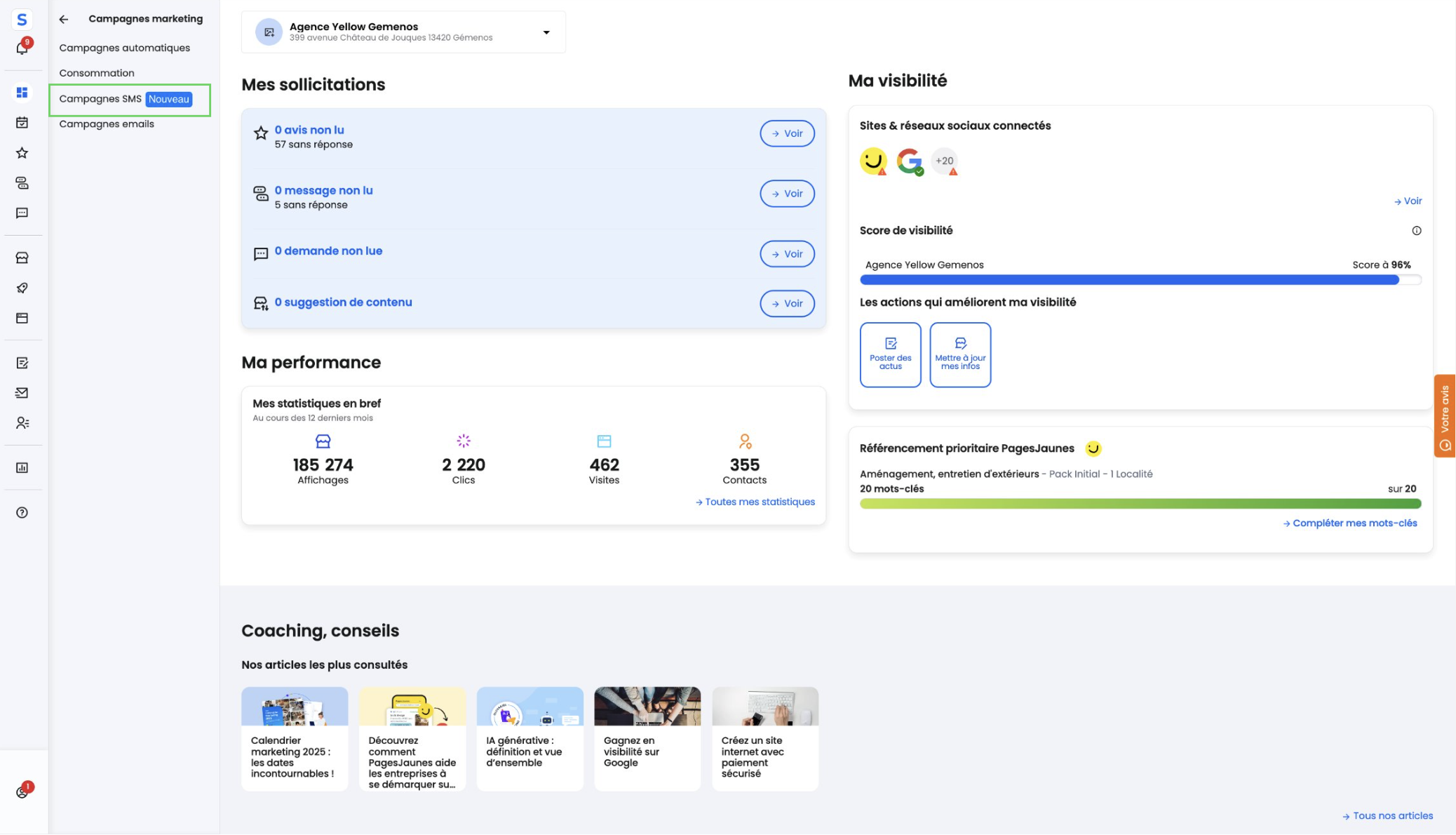
Task: Open Campagnes SMS menu item
Action: pos(130,100)
